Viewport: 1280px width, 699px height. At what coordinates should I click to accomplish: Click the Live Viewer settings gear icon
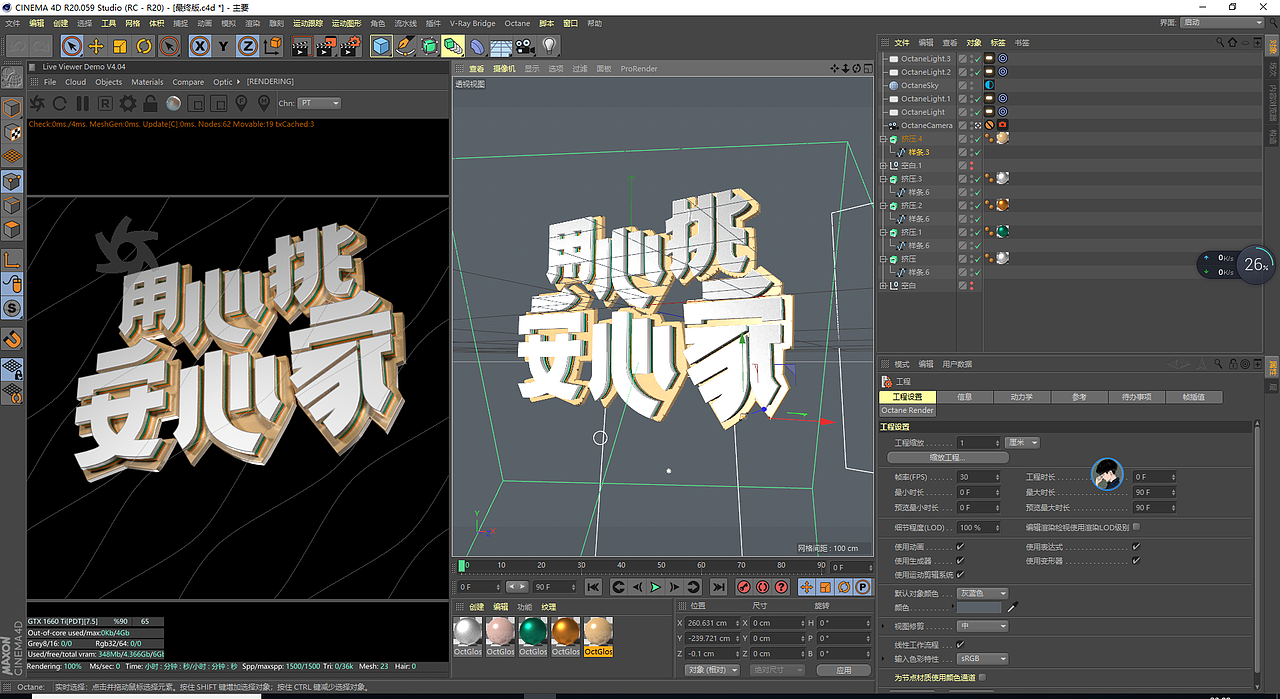tap(127, 104)
